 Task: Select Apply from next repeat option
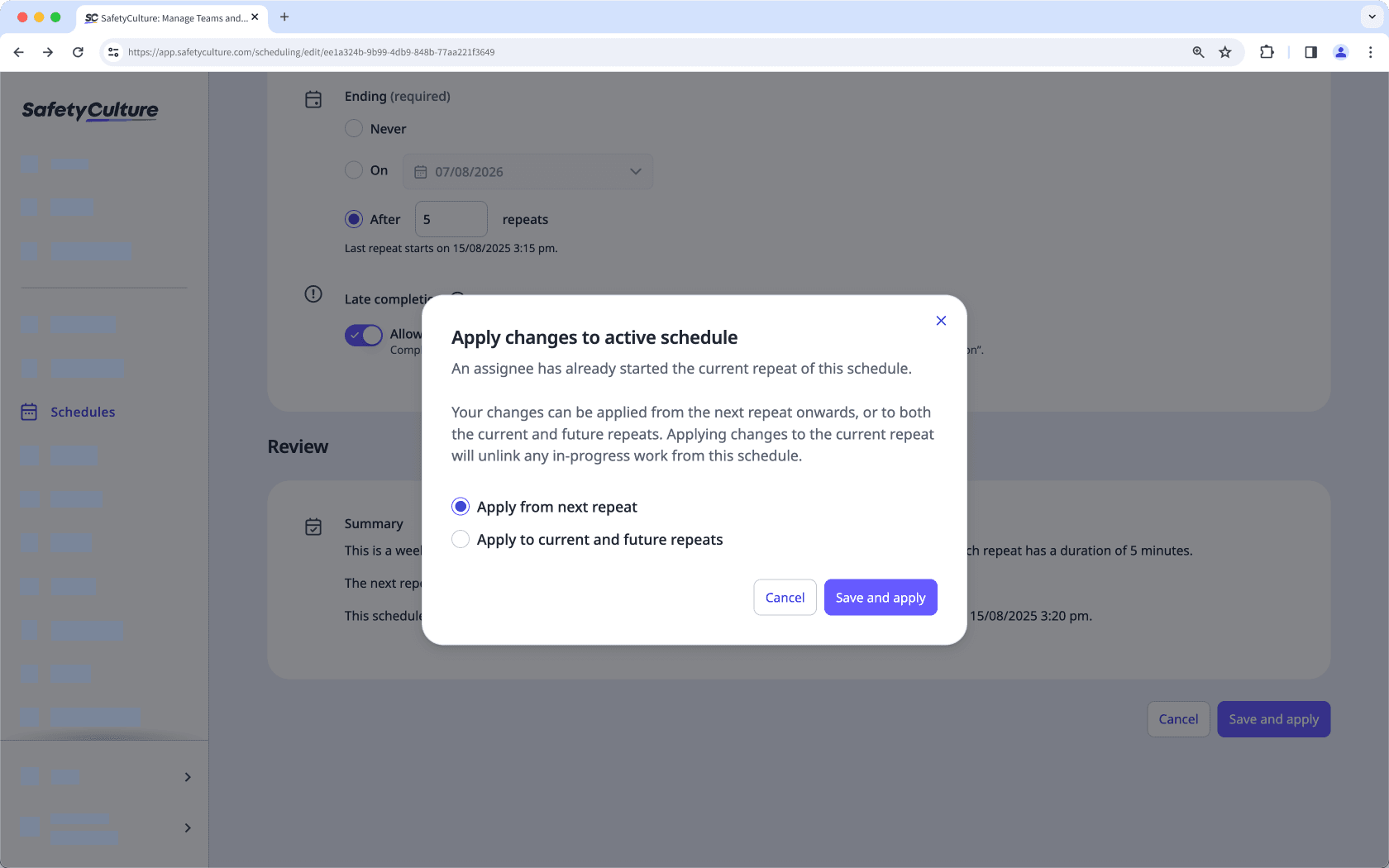(461, 507)
